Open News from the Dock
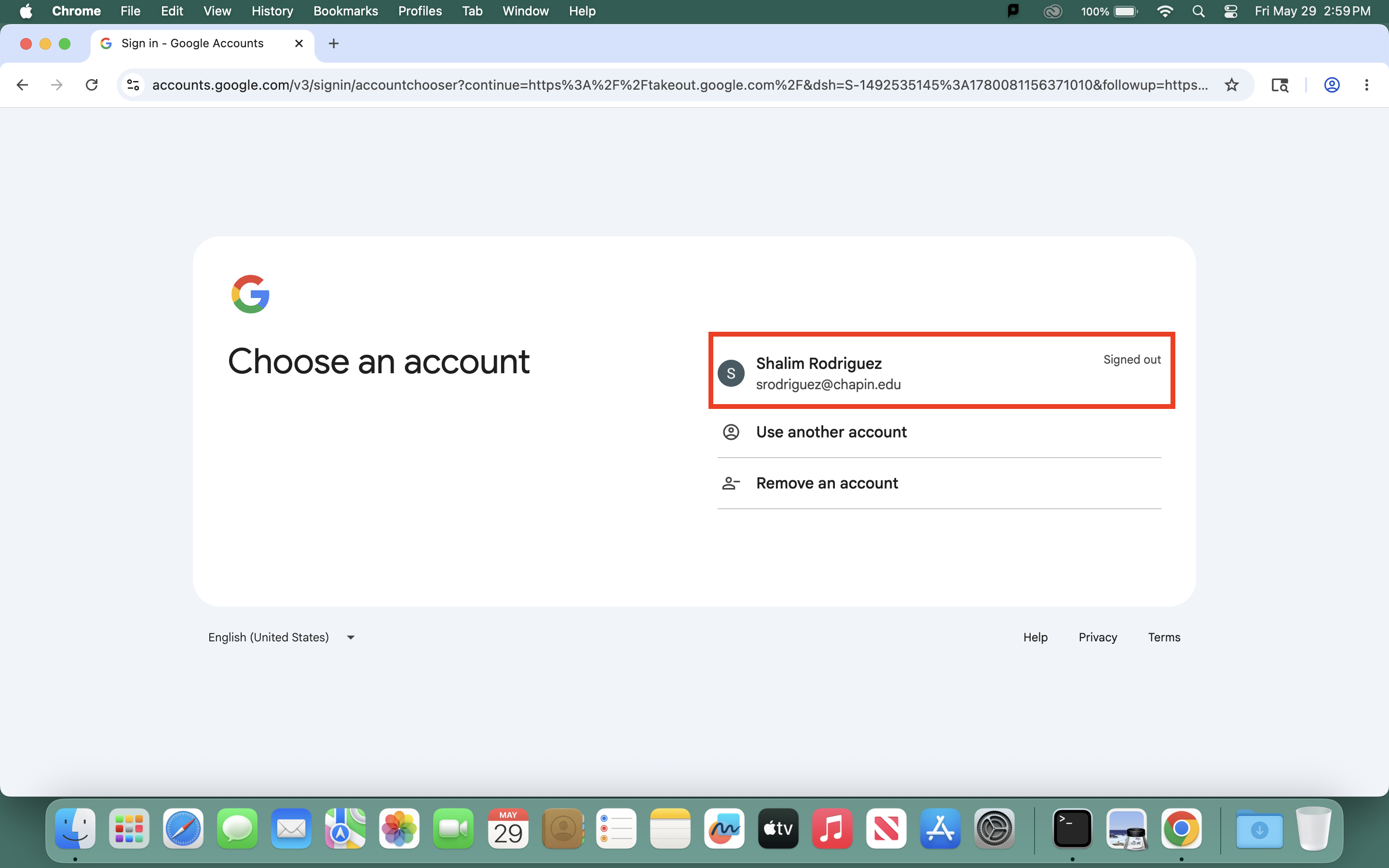1389x868 pixels. [886, 828]
